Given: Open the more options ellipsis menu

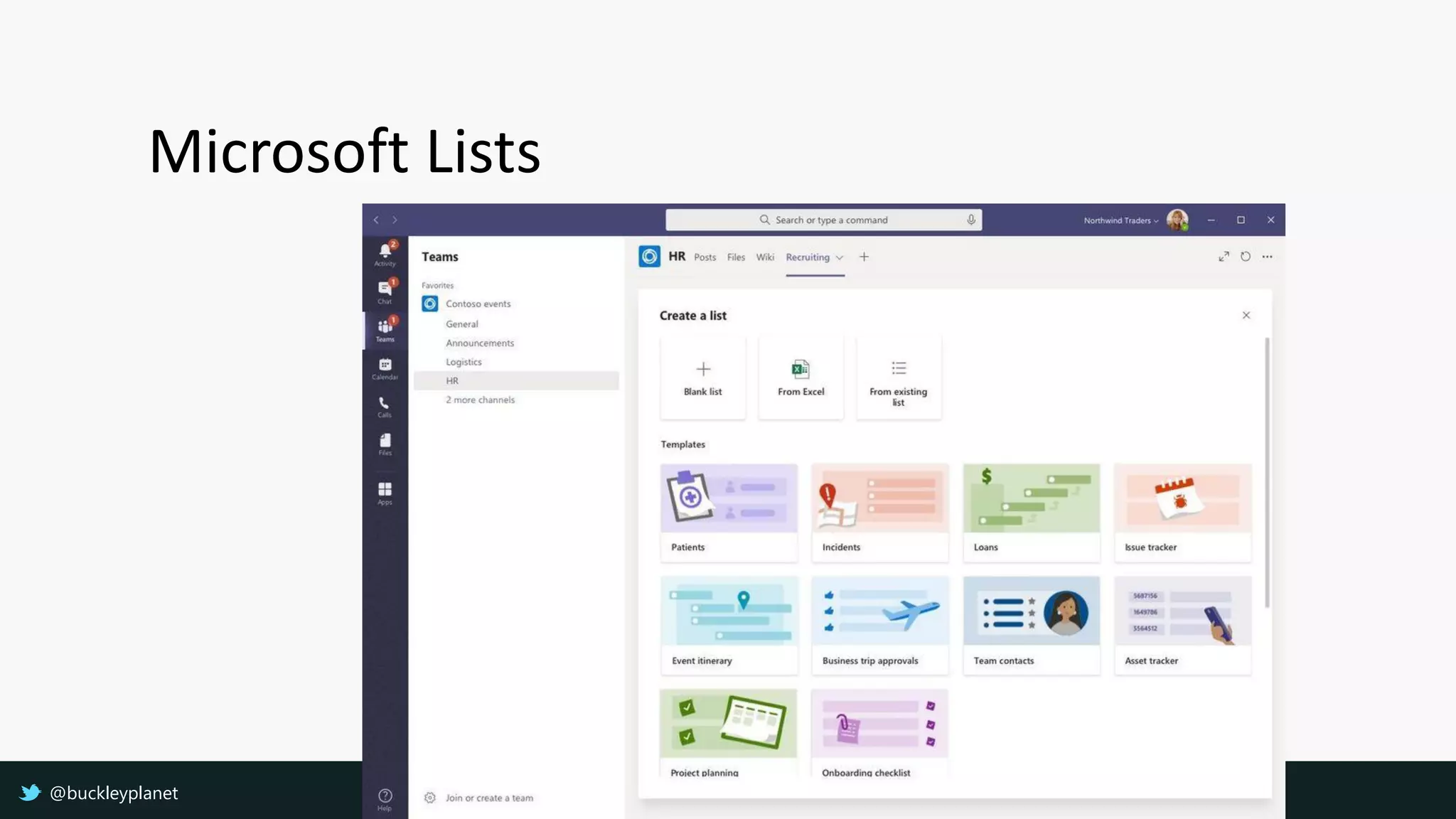Looking at the screenshot, I should [x=1268, y=257].
